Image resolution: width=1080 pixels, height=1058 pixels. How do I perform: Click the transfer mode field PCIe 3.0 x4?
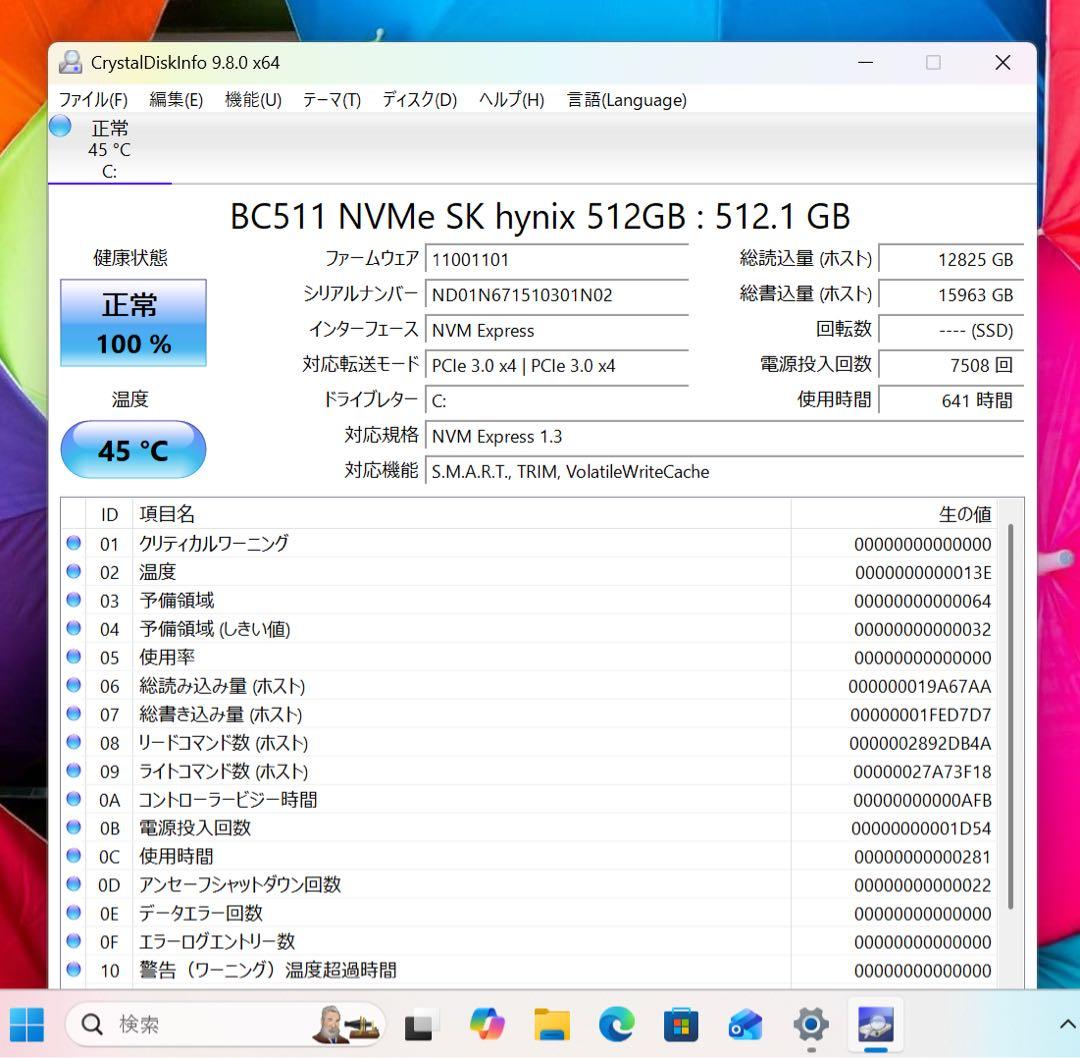coord(557,366)
